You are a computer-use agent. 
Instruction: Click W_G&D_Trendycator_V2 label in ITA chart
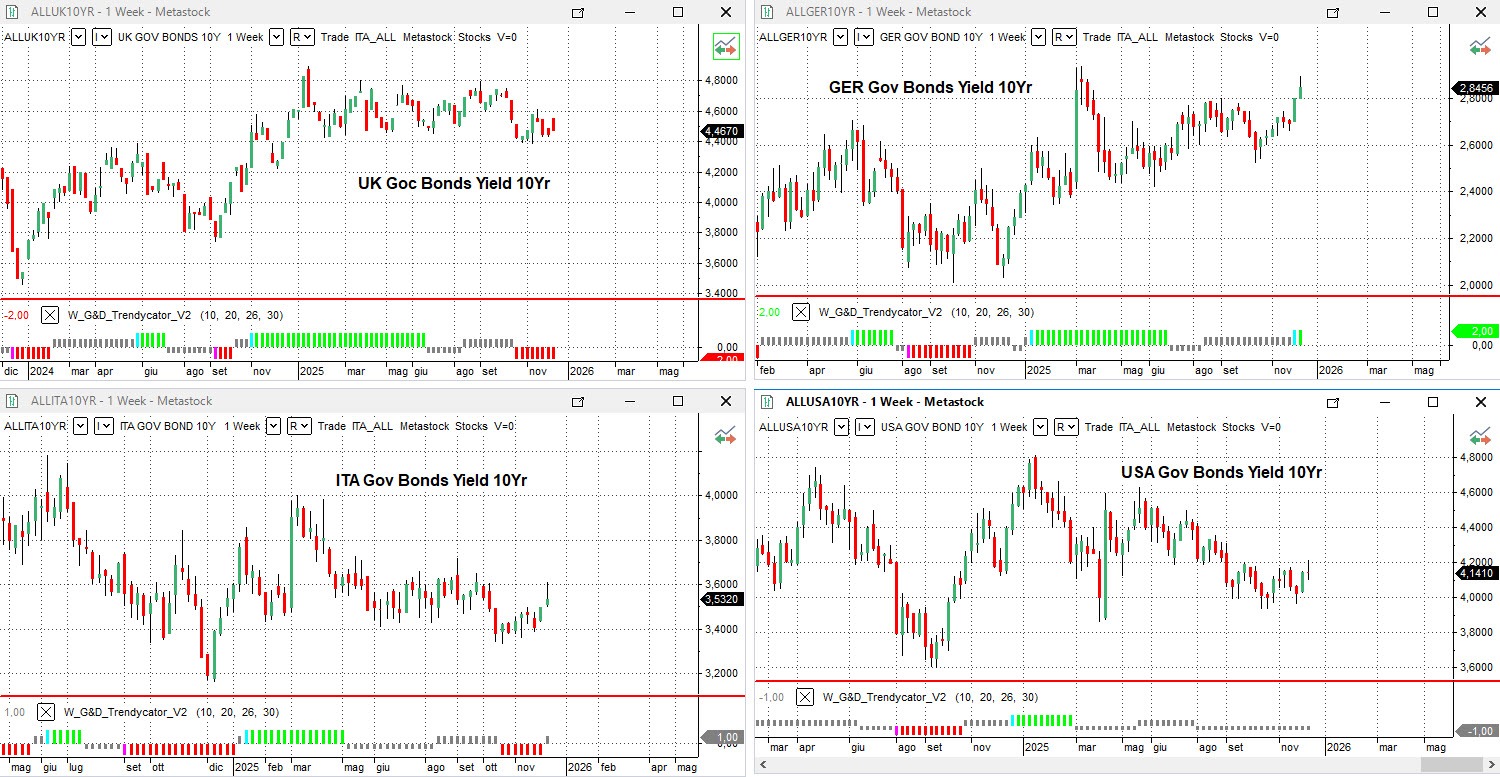point(125,712)
